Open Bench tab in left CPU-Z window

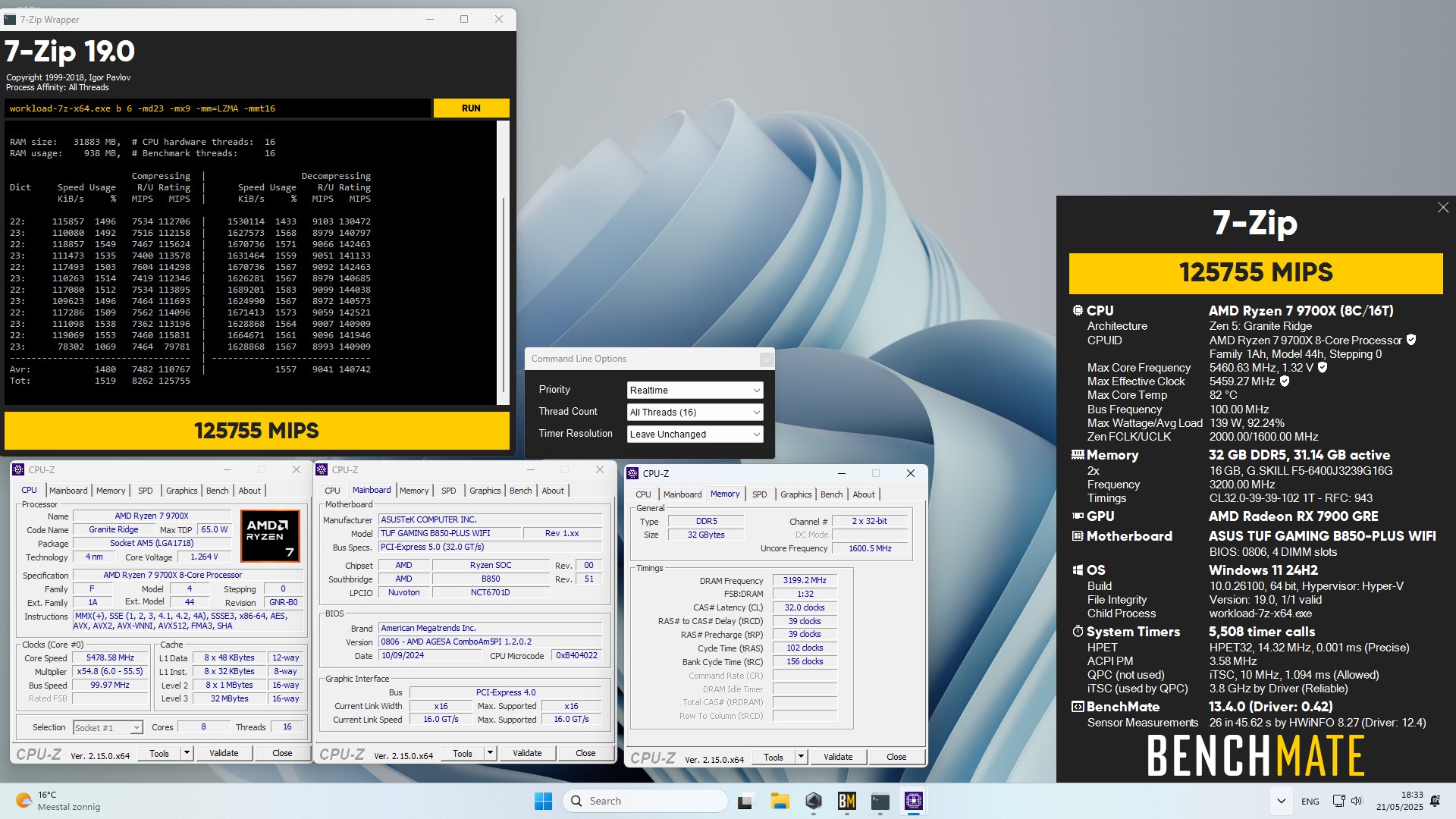218,491
